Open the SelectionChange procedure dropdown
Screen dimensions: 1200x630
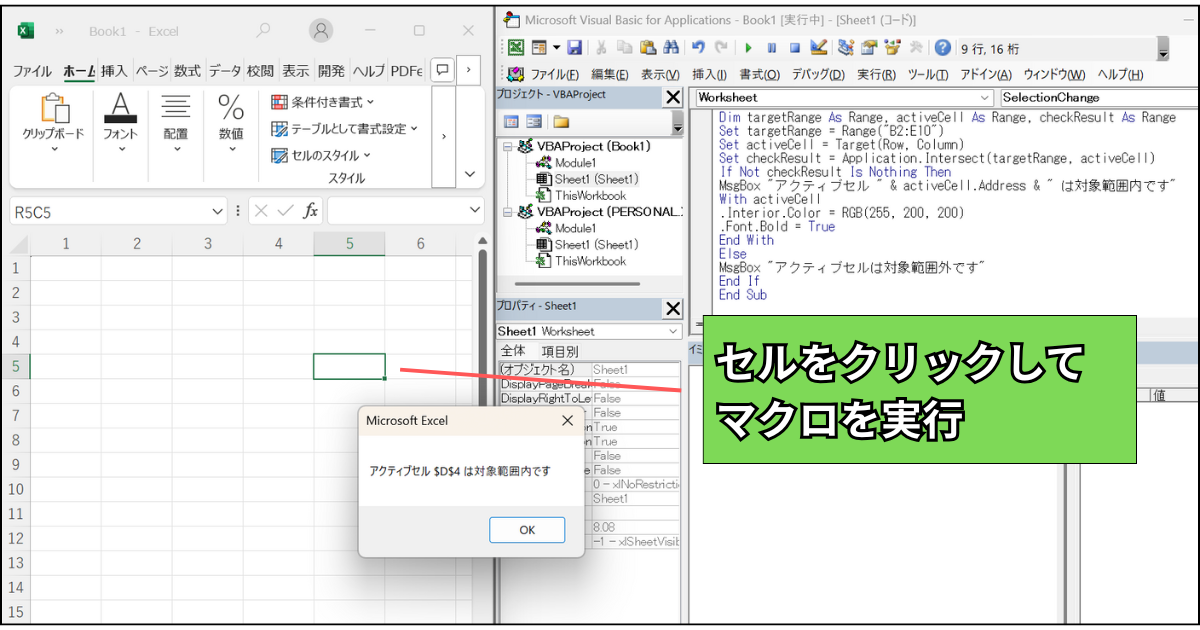[x=1098, y=97]
